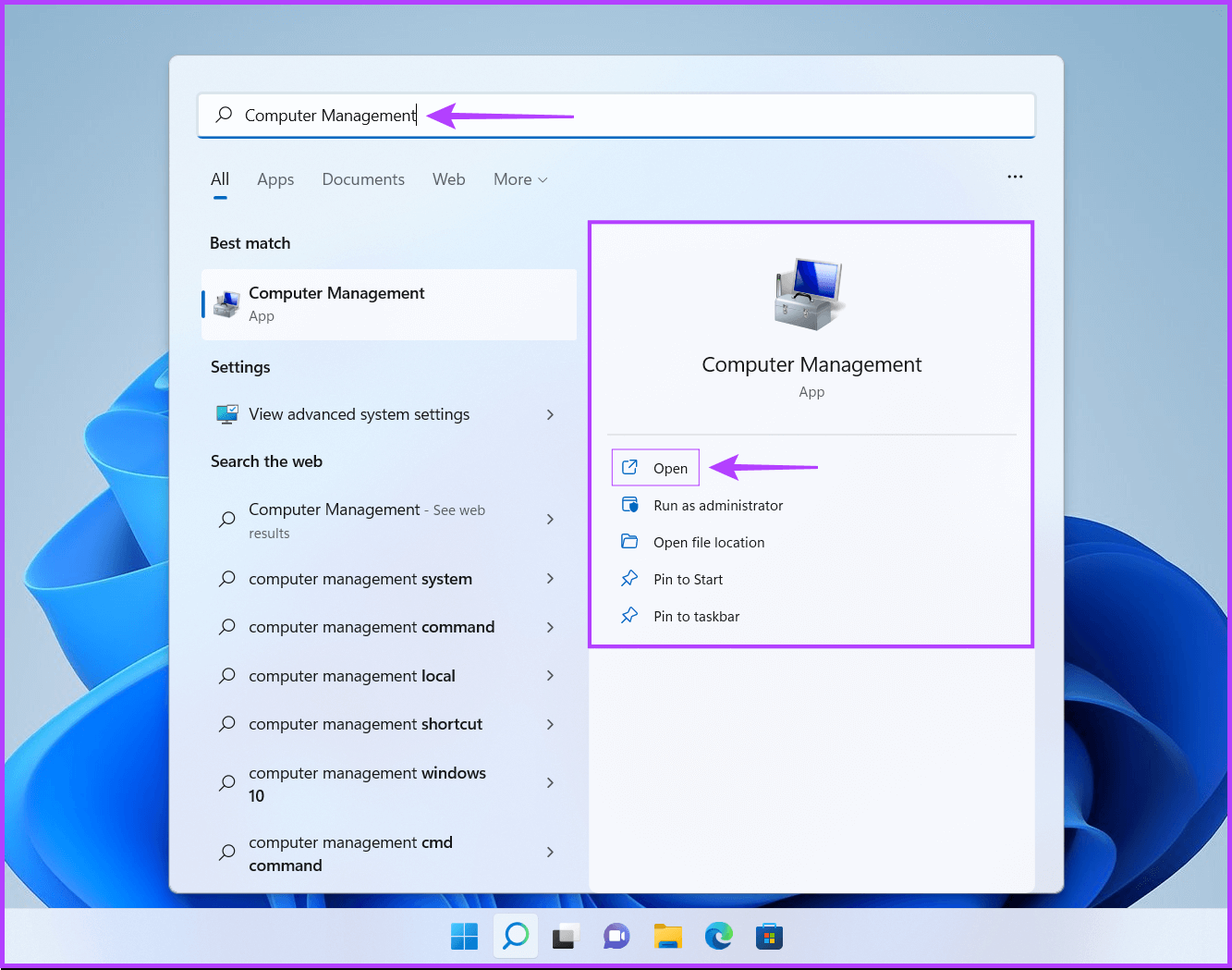Select computer management shortcut suggestion

(x=389, y=724)
